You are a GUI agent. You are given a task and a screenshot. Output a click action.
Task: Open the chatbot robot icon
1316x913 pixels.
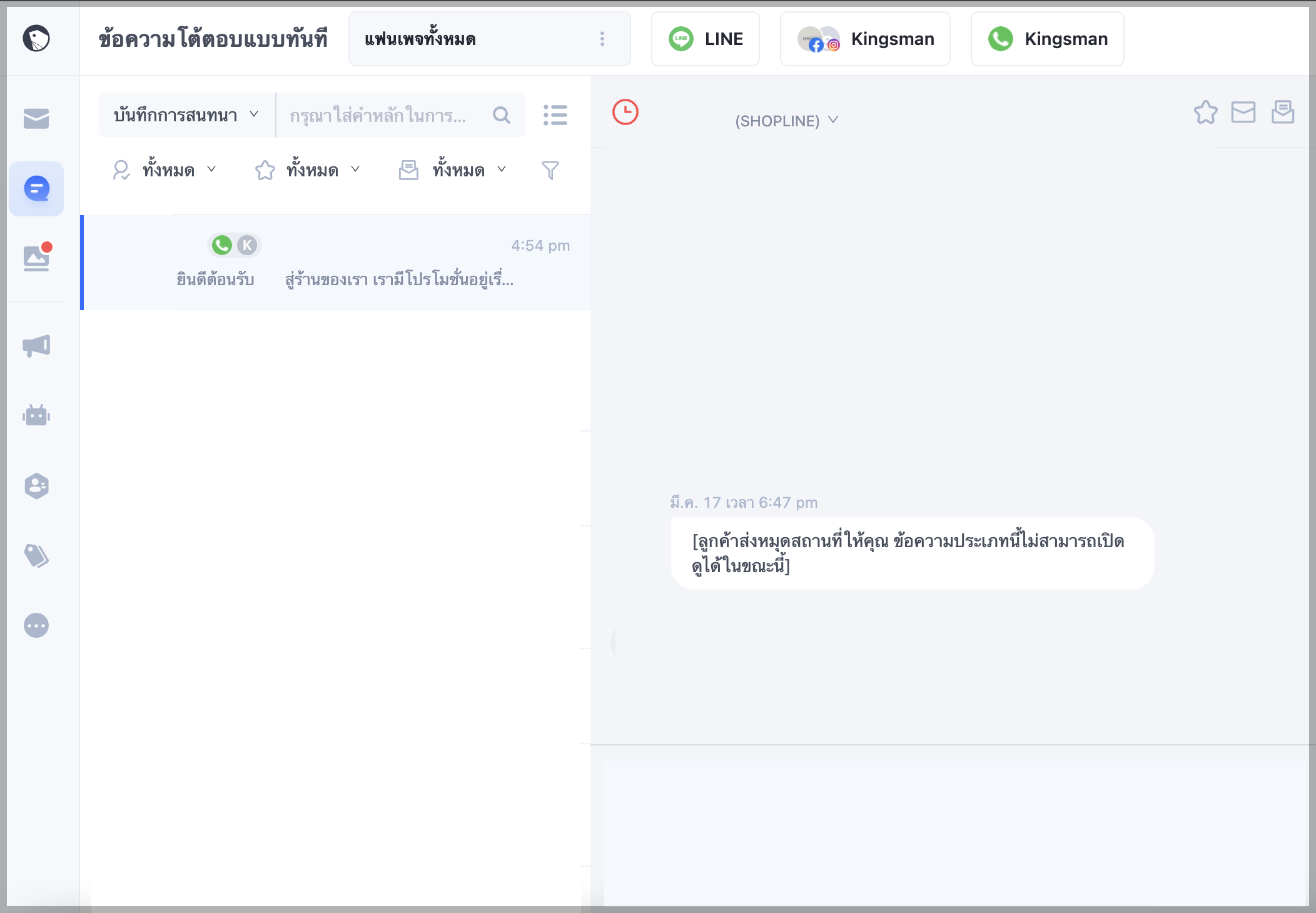coord(36,415)
